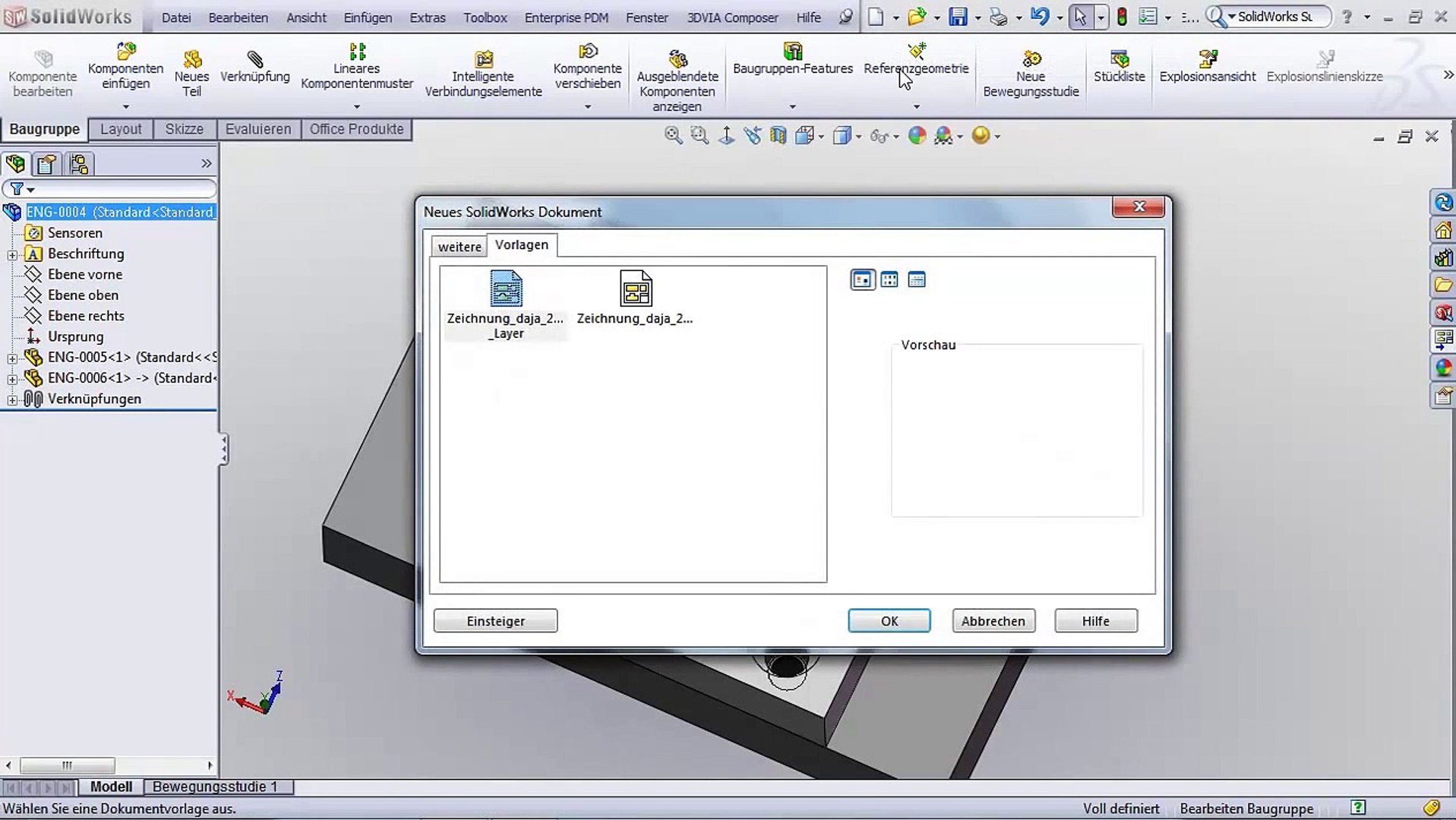Open the ConfigurationManager tab icon
This screenshot has width=1456, height=820.
79,164
